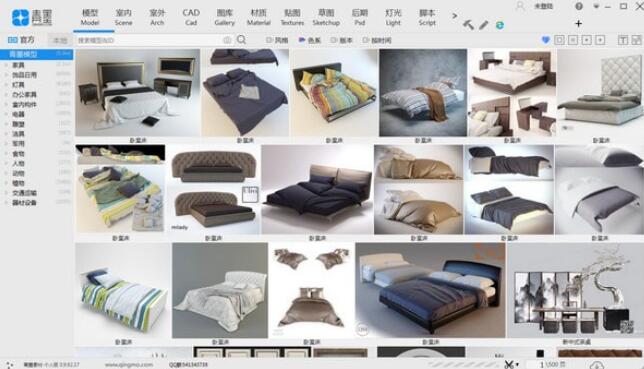
Task: Open the help question mark icon
Action: 579,6
